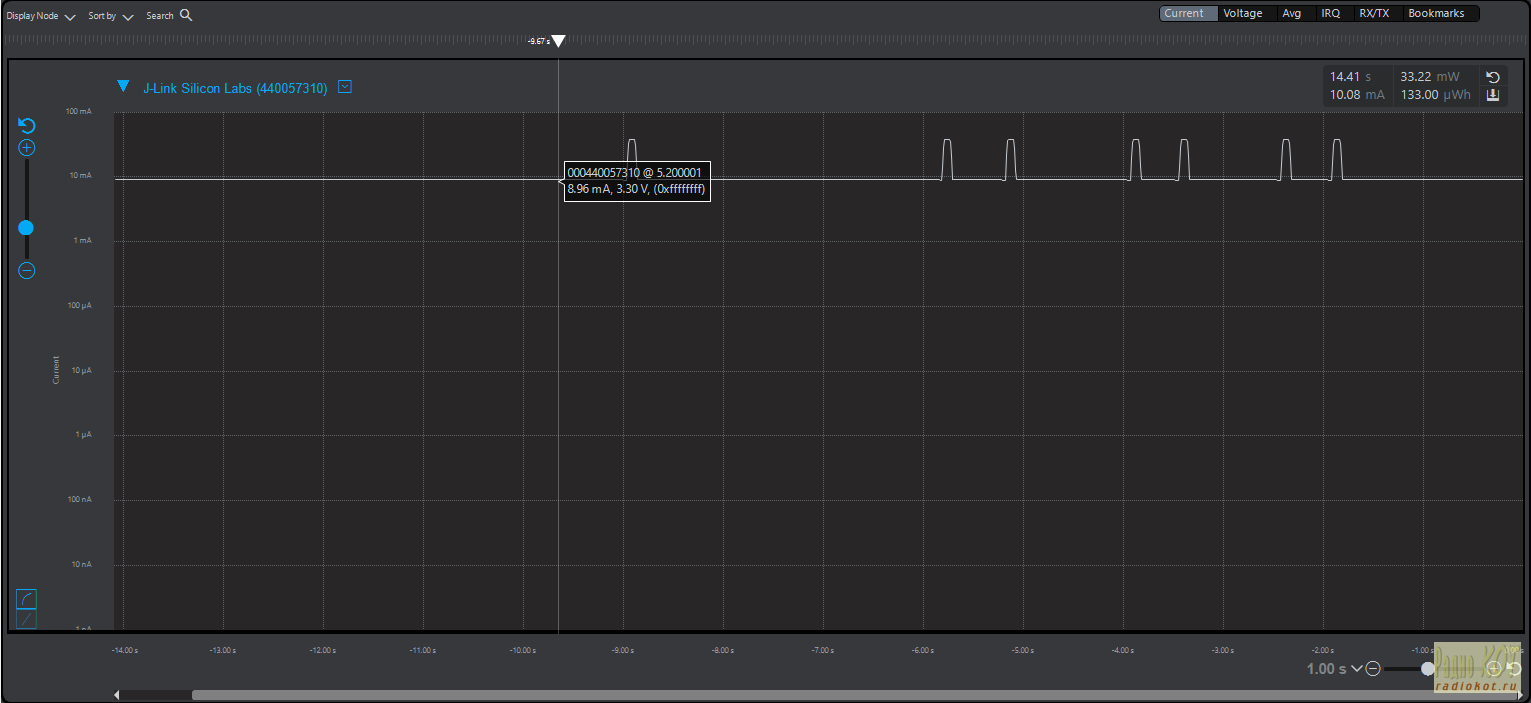1531x703 pixels.
Task: Zoom out on the current axis
Action: [27, 270]
